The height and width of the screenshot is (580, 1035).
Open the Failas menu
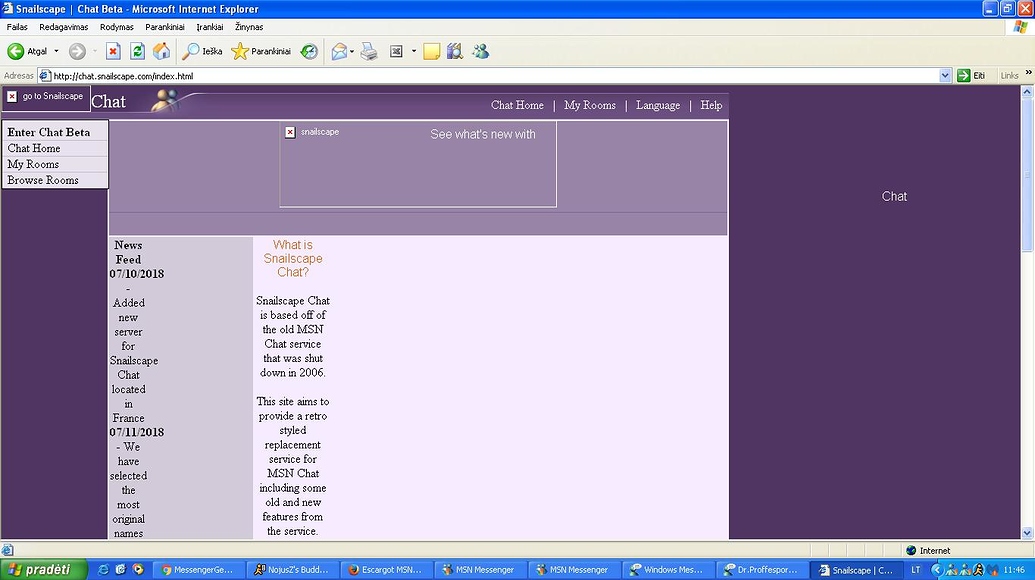tap(17, 27)
